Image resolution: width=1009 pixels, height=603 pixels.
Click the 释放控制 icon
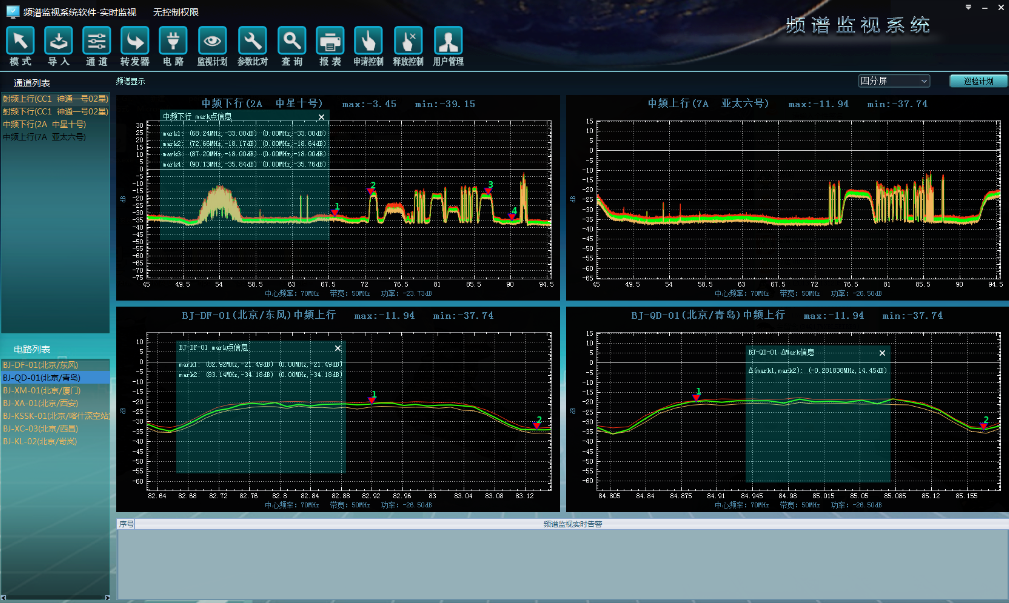pos(408,41)
